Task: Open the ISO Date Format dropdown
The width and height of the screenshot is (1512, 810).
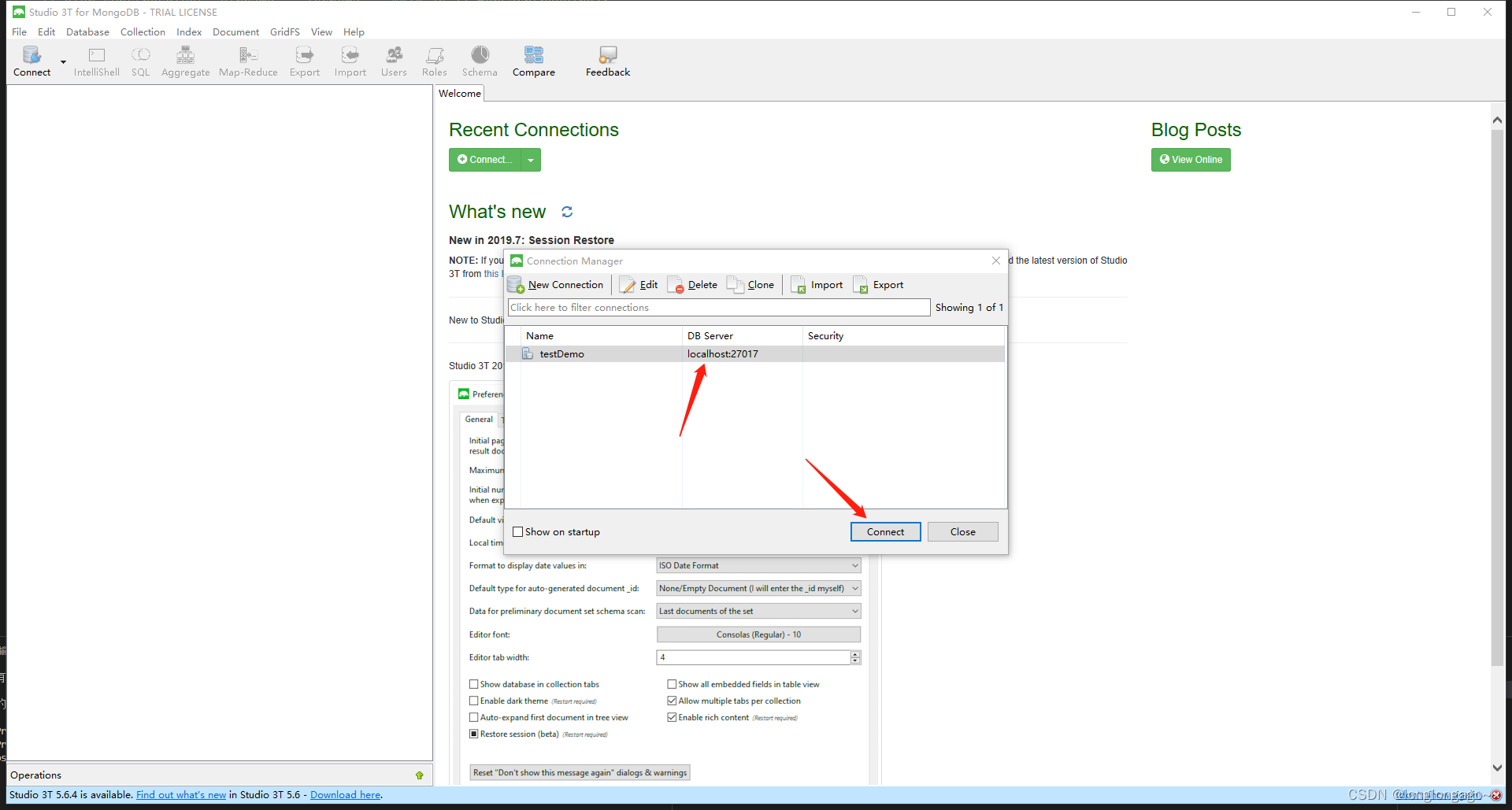Action: [758, 566]
